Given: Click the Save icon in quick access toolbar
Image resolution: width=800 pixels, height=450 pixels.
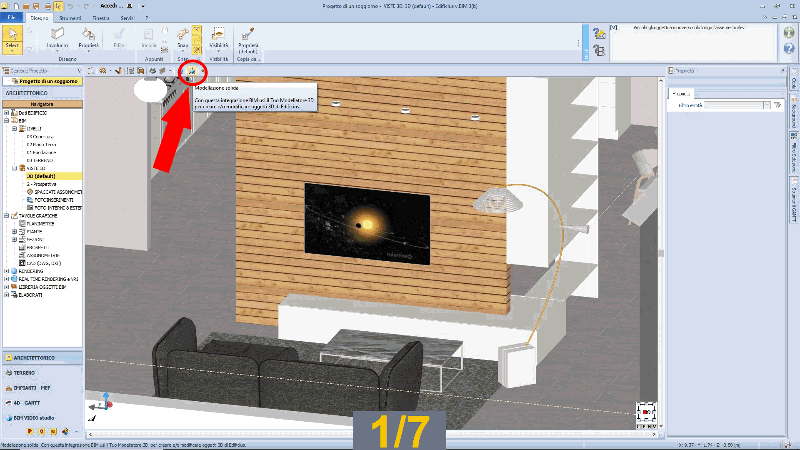Looking at the screenshot, I should tap(36, 6).
